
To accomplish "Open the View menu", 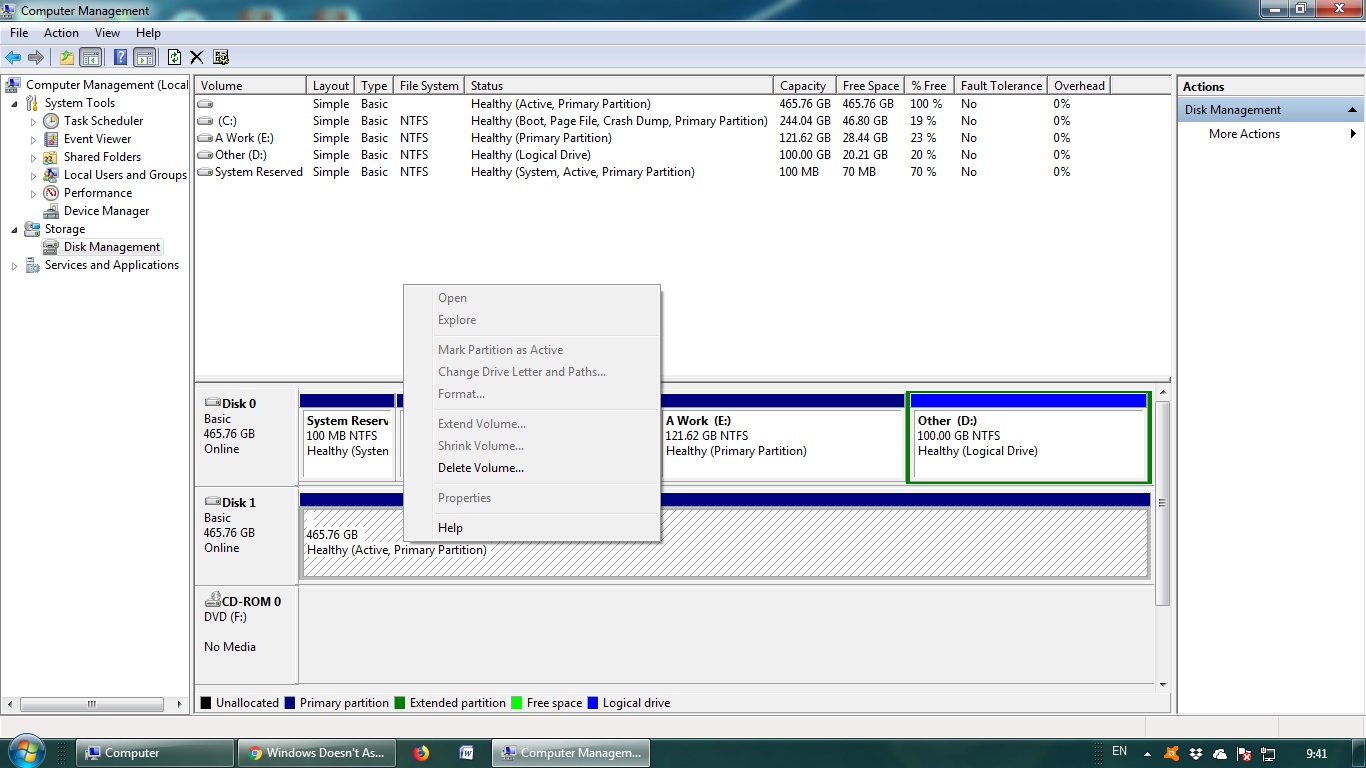I will 107,33.
